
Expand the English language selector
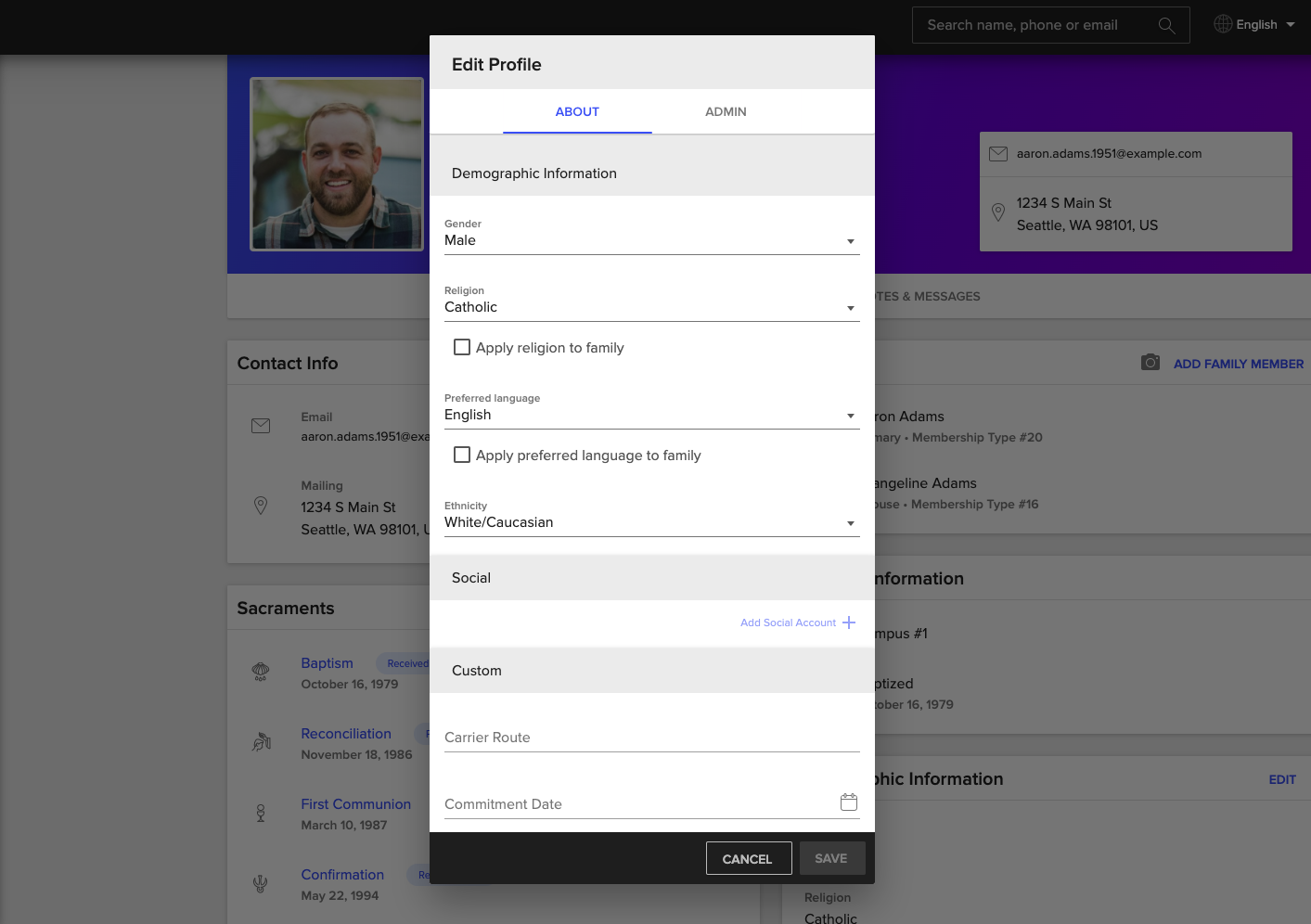point(1254,23)
